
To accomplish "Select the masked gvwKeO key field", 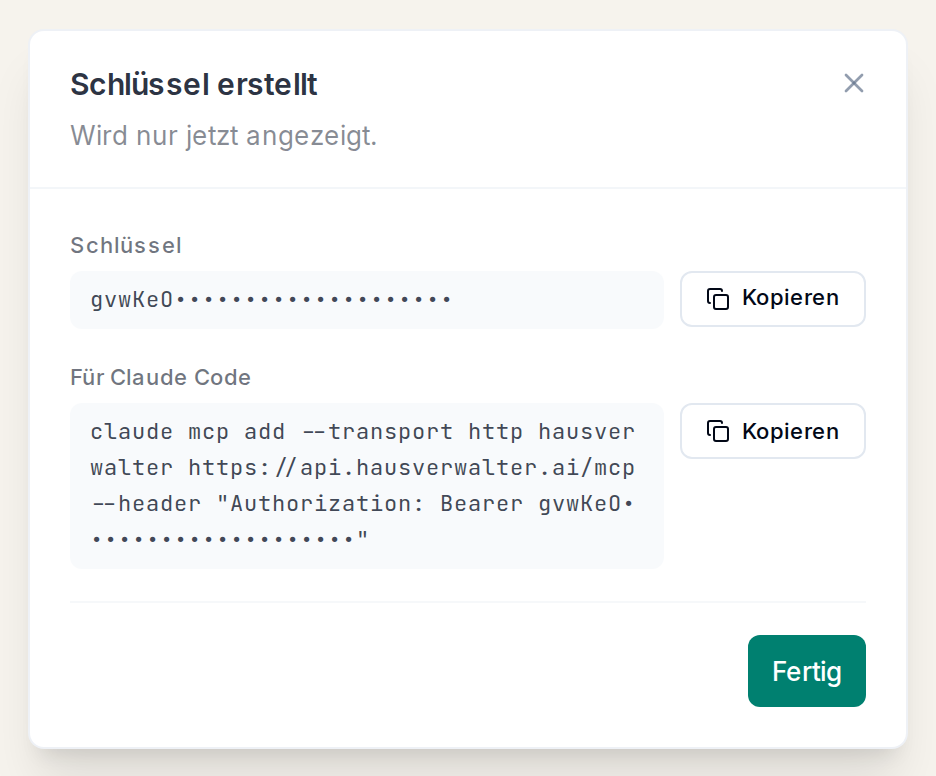I will 367,300.
